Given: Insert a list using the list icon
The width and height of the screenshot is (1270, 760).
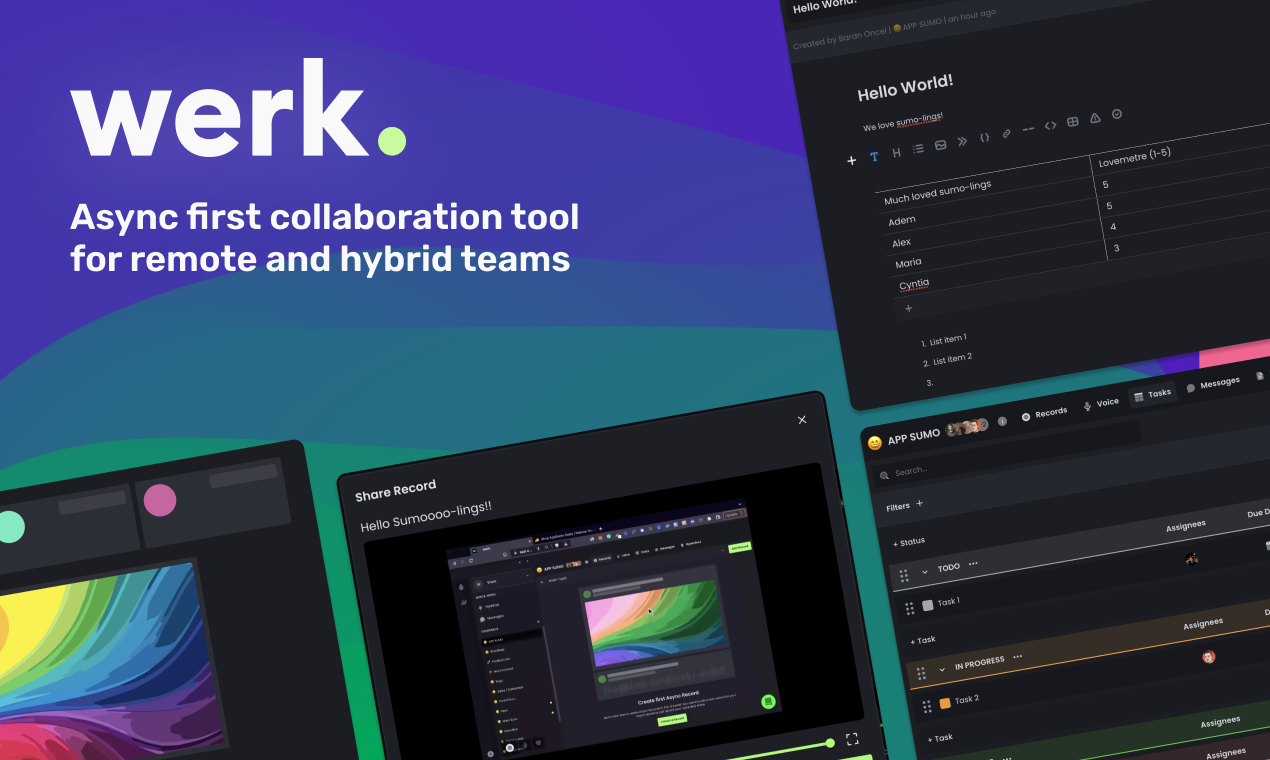Looking at the screenshot, I should click(918, 149).
